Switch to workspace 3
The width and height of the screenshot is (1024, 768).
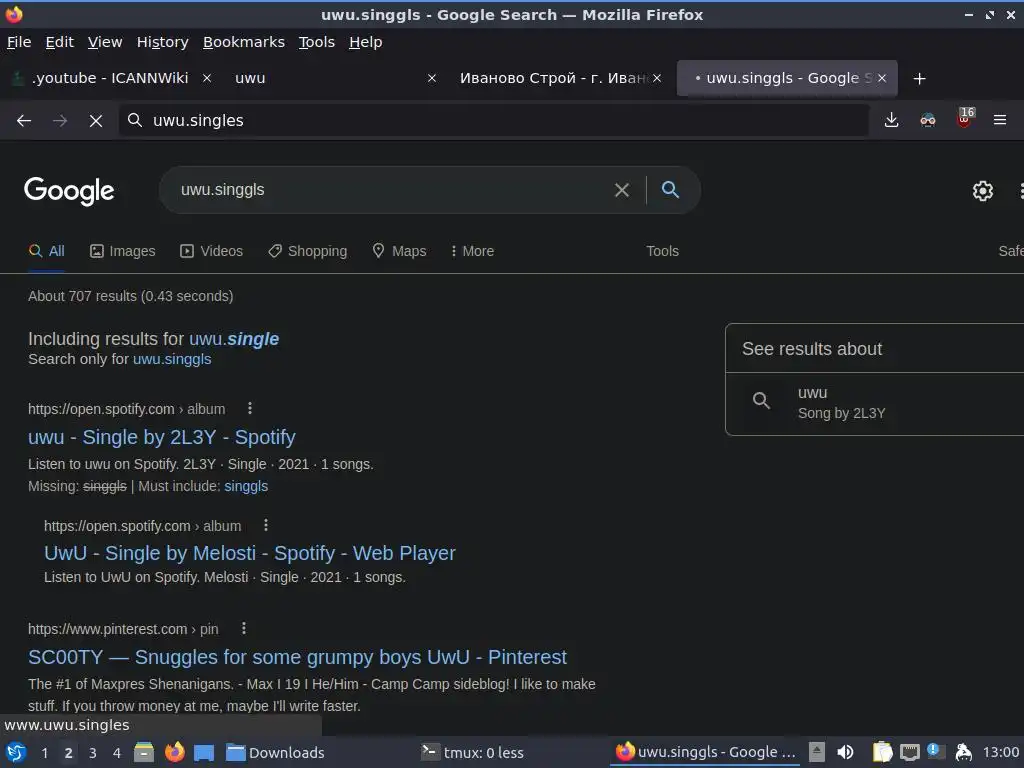point(93,753)
